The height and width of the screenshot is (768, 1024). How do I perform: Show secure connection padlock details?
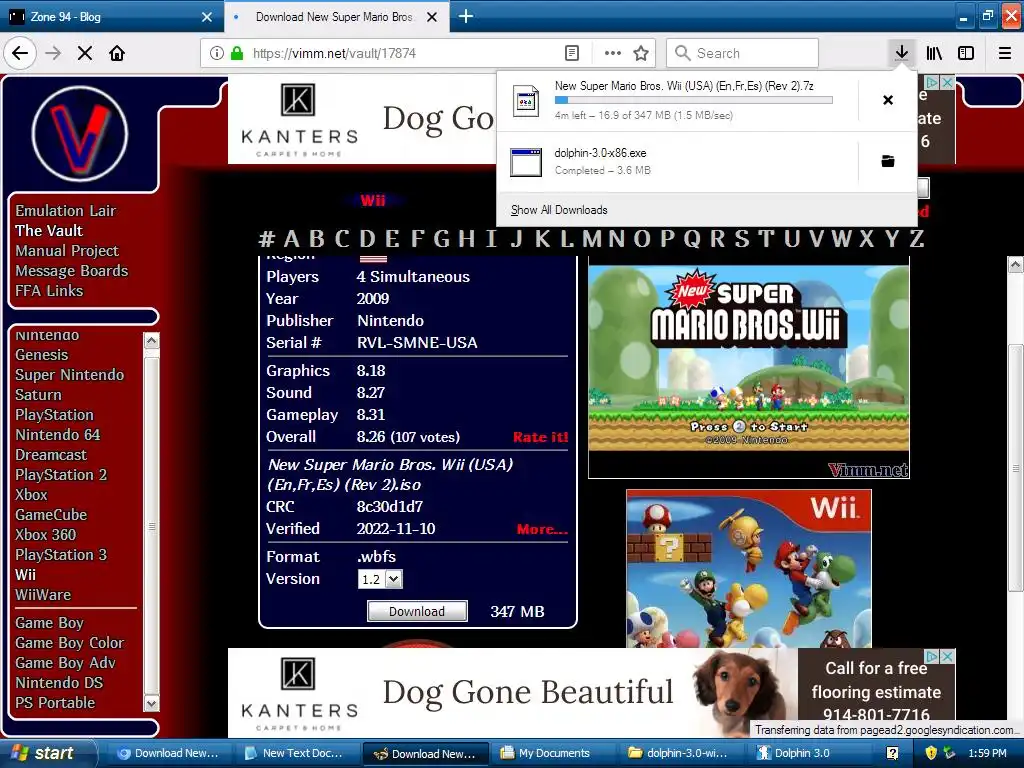237,53
